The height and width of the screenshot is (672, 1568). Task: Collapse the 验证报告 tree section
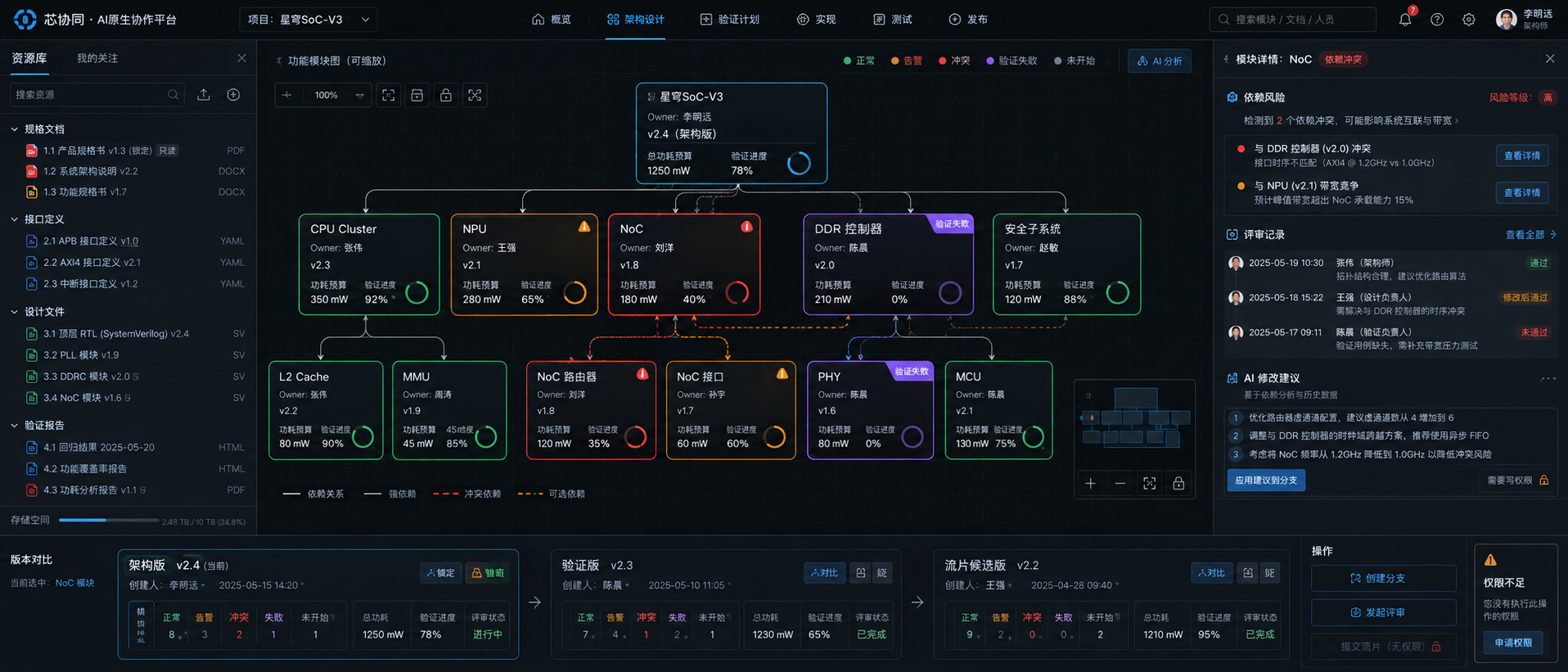pyautogui.click(x=15, y=426)
